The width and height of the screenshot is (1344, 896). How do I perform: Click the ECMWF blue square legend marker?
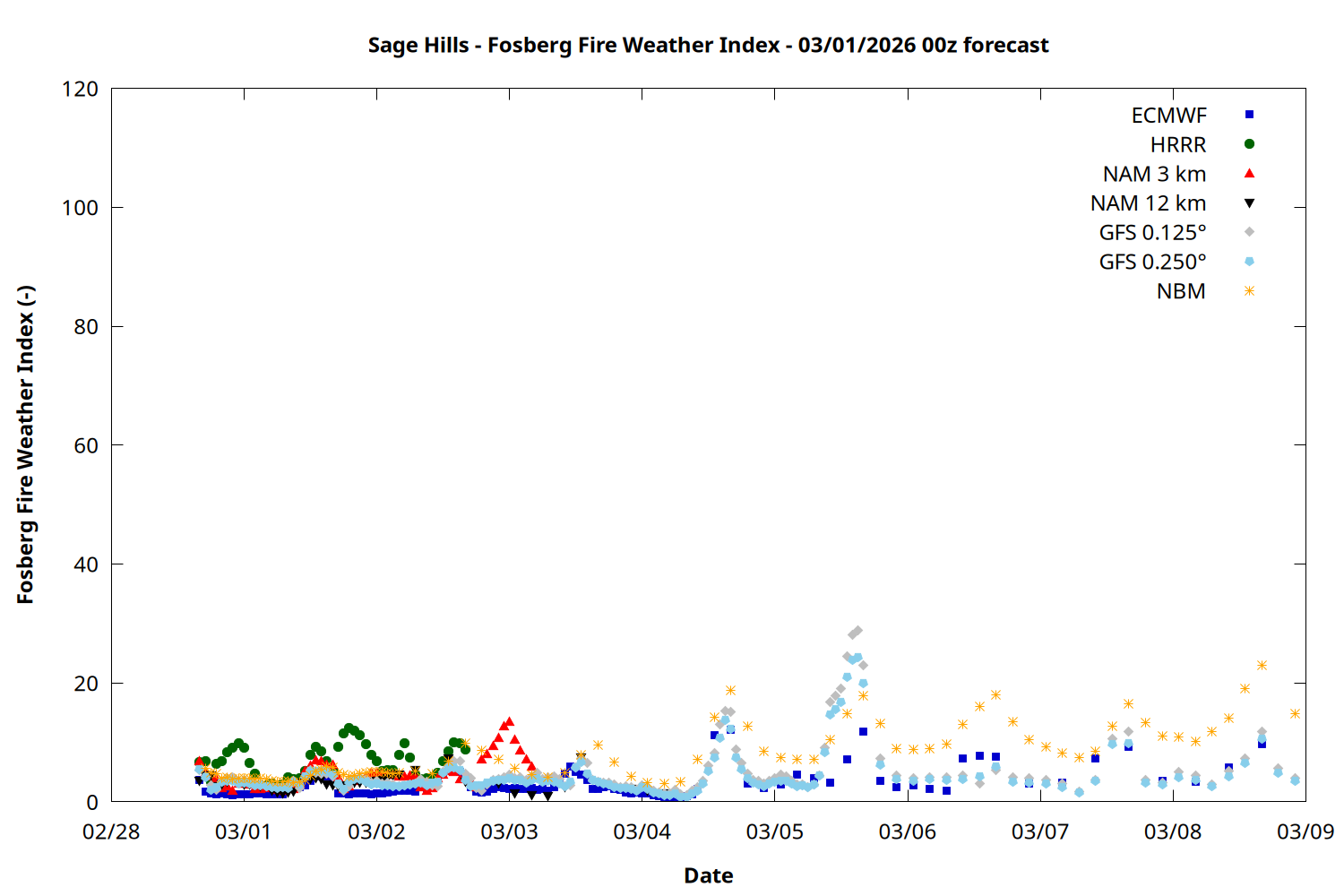[1249, 115]
